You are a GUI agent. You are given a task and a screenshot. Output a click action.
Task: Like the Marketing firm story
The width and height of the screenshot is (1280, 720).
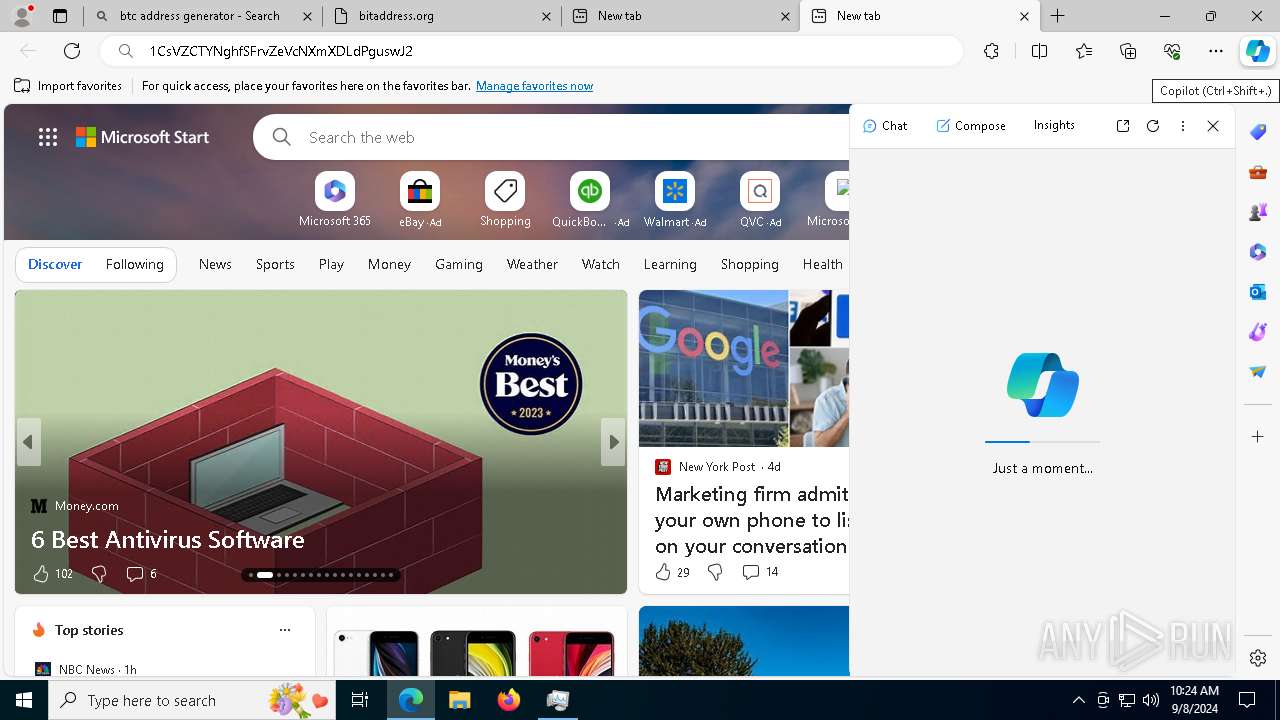[663, 572]
